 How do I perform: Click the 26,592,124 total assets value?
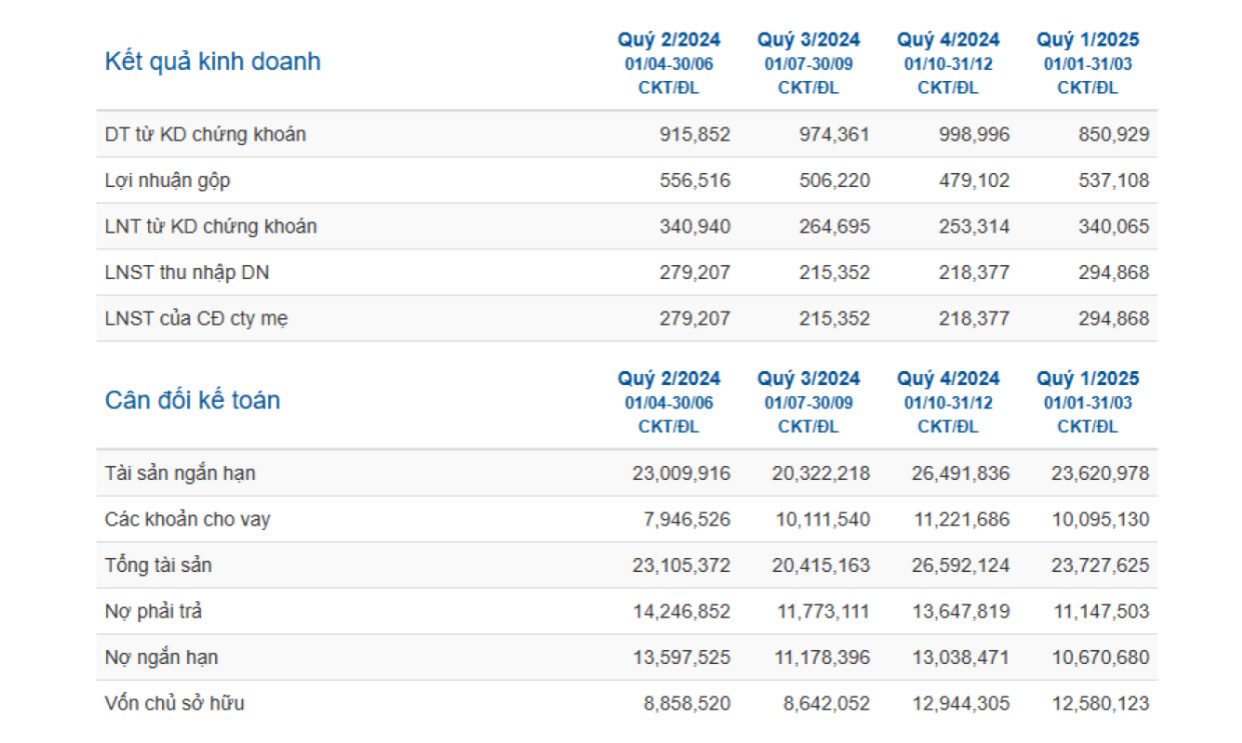click(960, 566)
